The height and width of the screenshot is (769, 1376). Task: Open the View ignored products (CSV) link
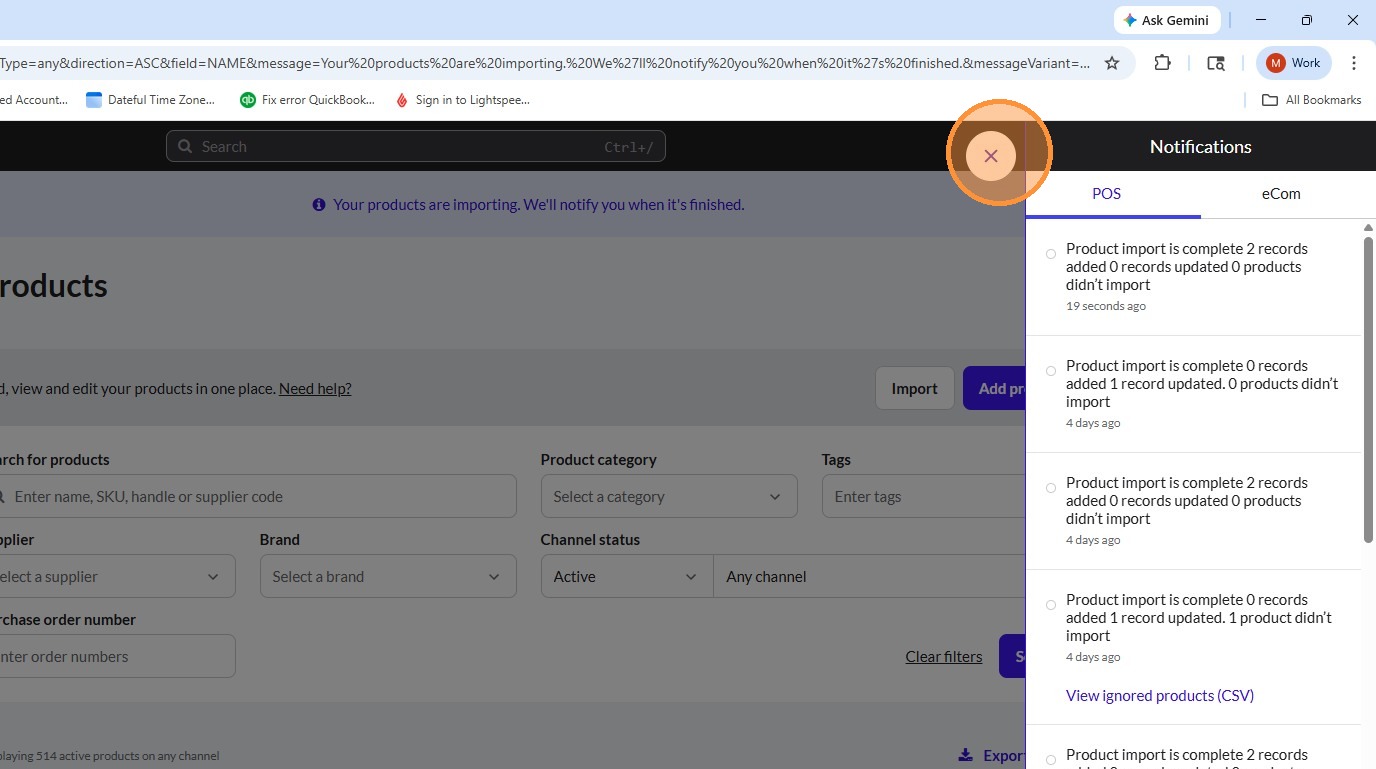pos(1160,696)
